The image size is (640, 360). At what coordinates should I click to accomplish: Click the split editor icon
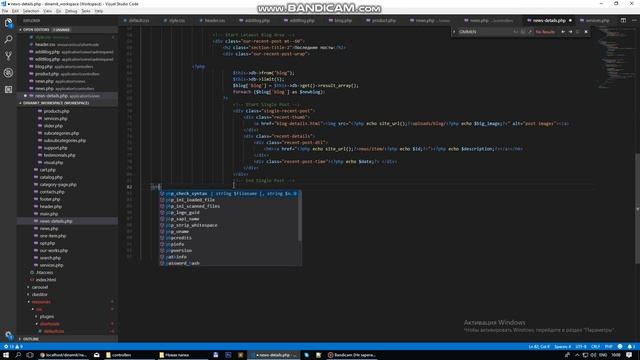click(x=623, y=20)
